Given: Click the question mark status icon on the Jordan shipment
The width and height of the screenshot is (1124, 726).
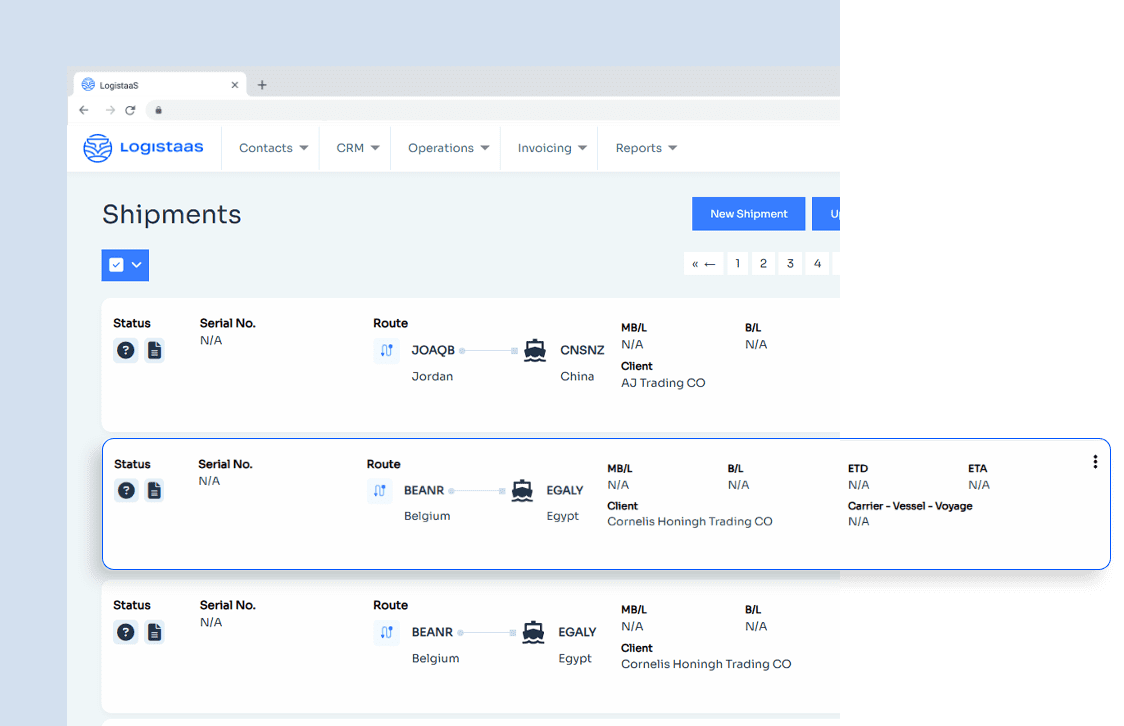Looking at the screenshot, I should [125, 350].
